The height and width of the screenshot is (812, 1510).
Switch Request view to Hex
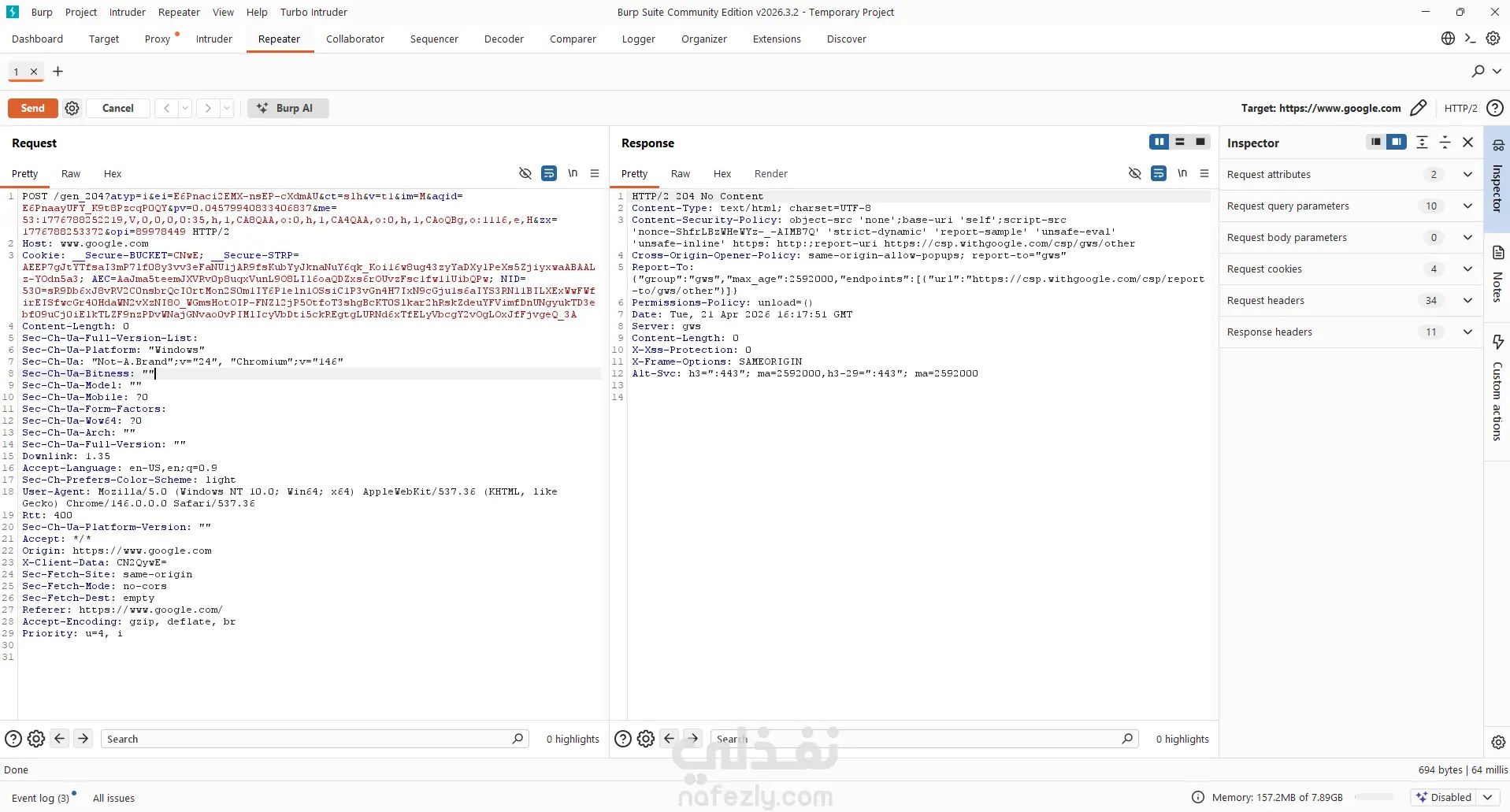(113, 173)
